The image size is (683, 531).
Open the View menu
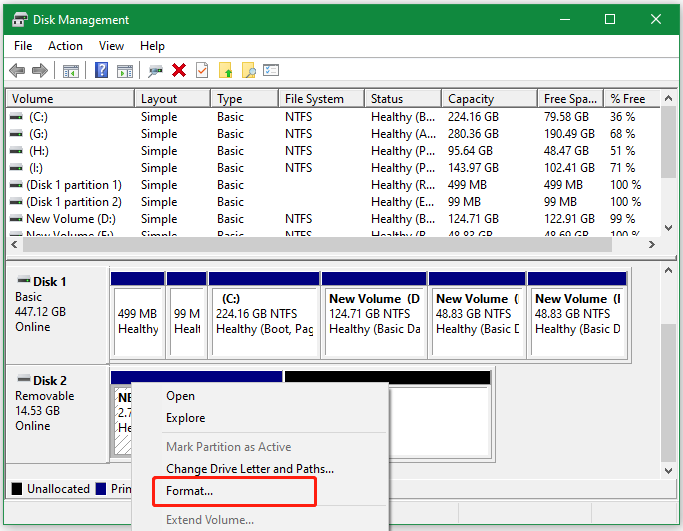pyautogui.click(x=111, y=46)
